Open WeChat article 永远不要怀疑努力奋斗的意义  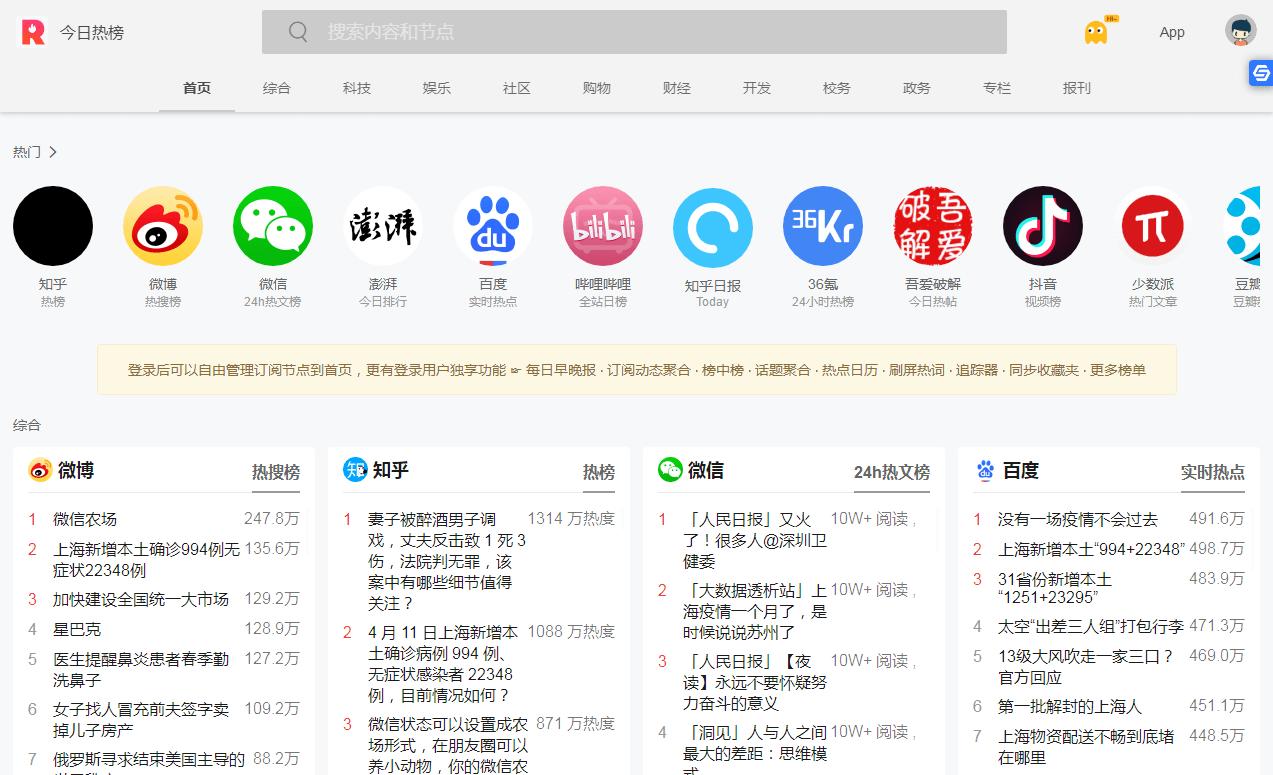pos(755,682)
